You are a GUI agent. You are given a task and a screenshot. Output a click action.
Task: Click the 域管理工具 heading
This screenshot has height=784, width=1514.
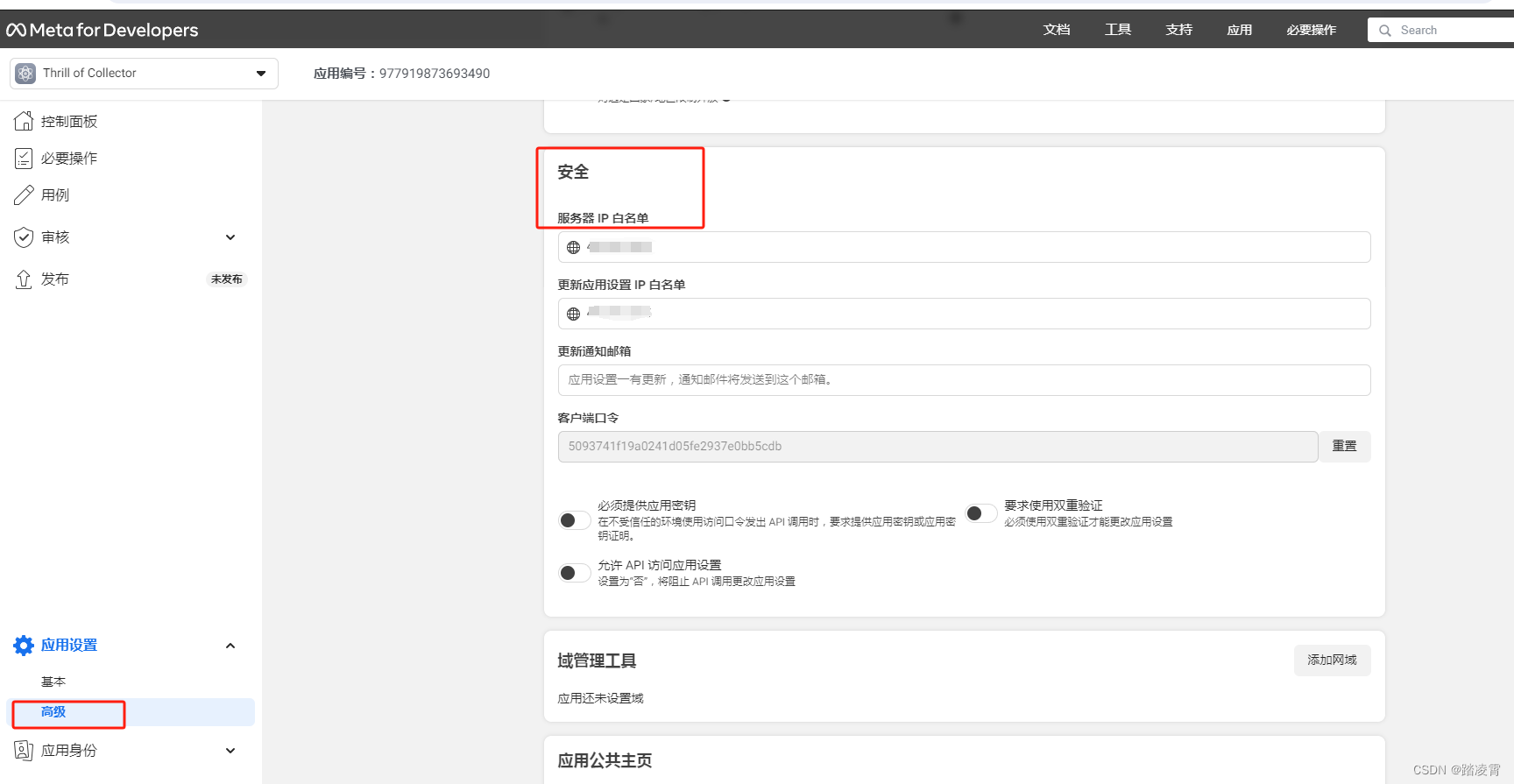point(597,660)
